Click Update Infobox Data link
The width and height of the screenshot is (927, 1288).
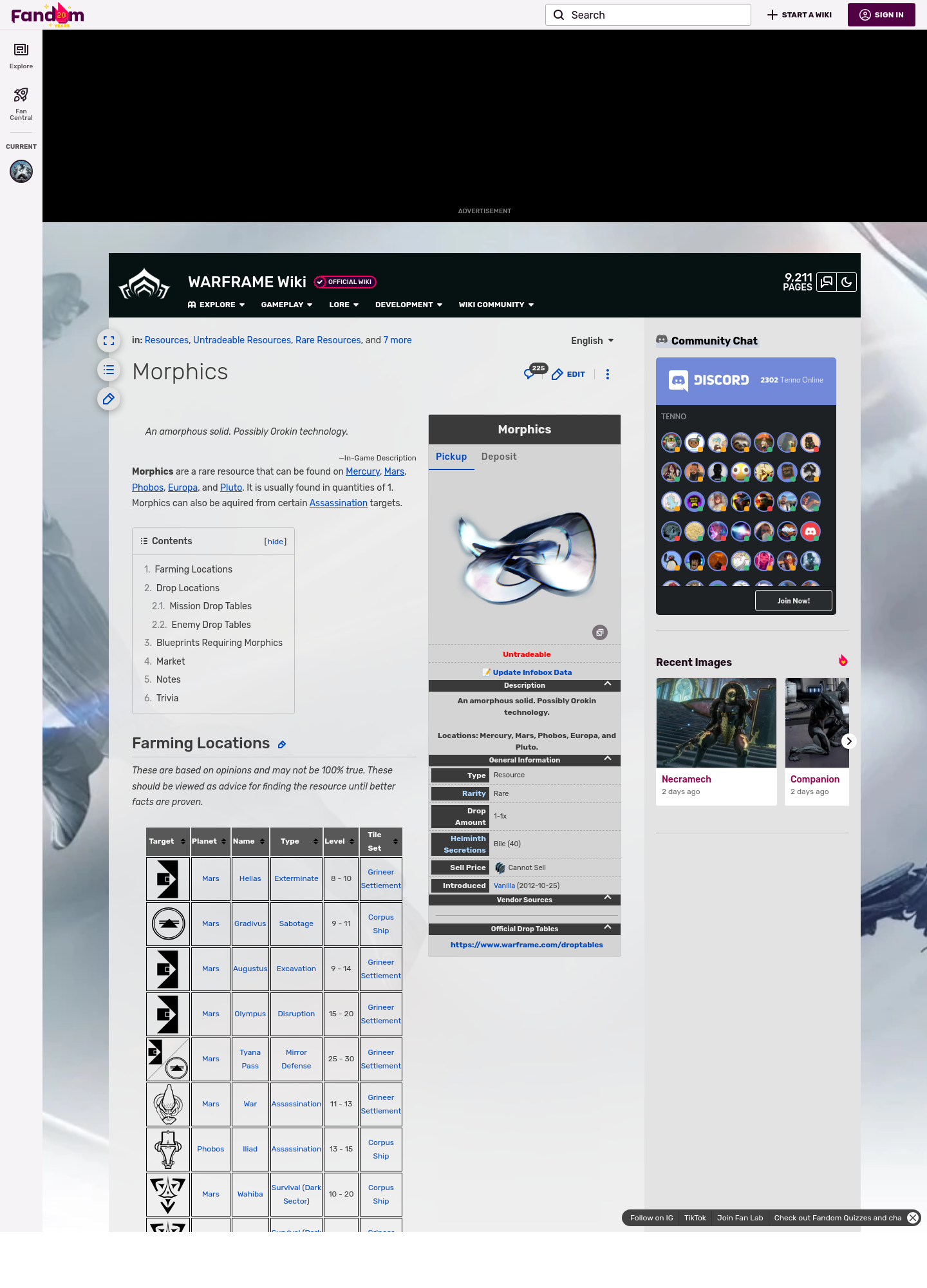532,672
